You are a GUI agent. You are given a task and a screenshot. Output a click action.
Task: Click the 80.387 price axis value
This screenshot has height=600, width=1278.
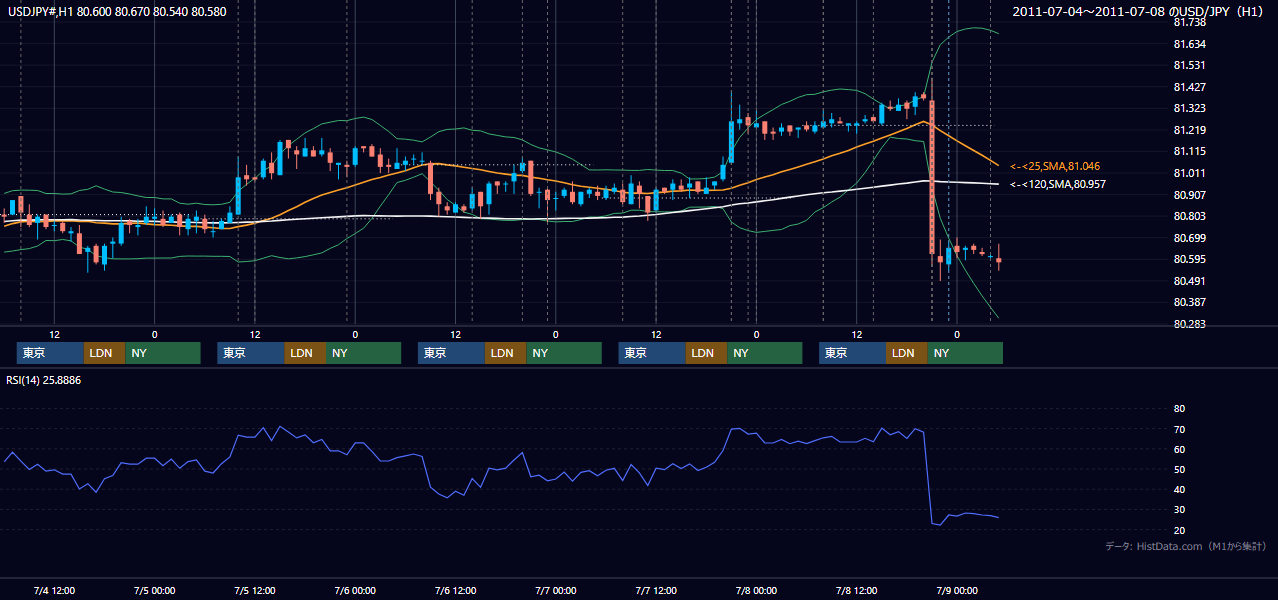(x=1188, y=302)
